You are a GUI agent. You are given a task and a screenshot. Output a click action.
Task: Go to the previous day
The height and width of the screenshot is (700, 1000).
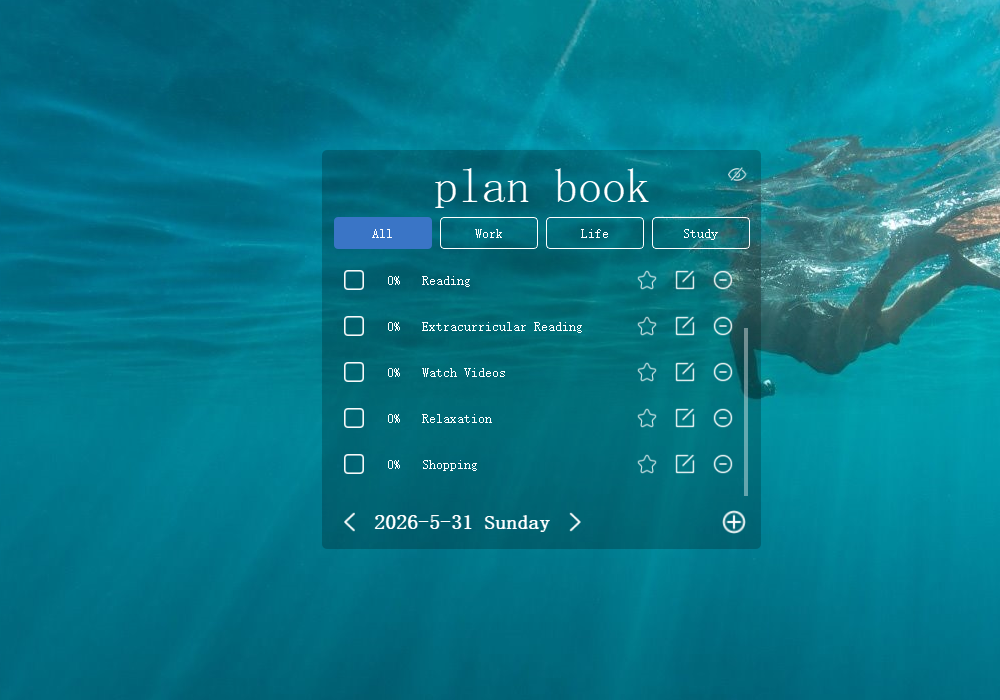pos(349,522)
